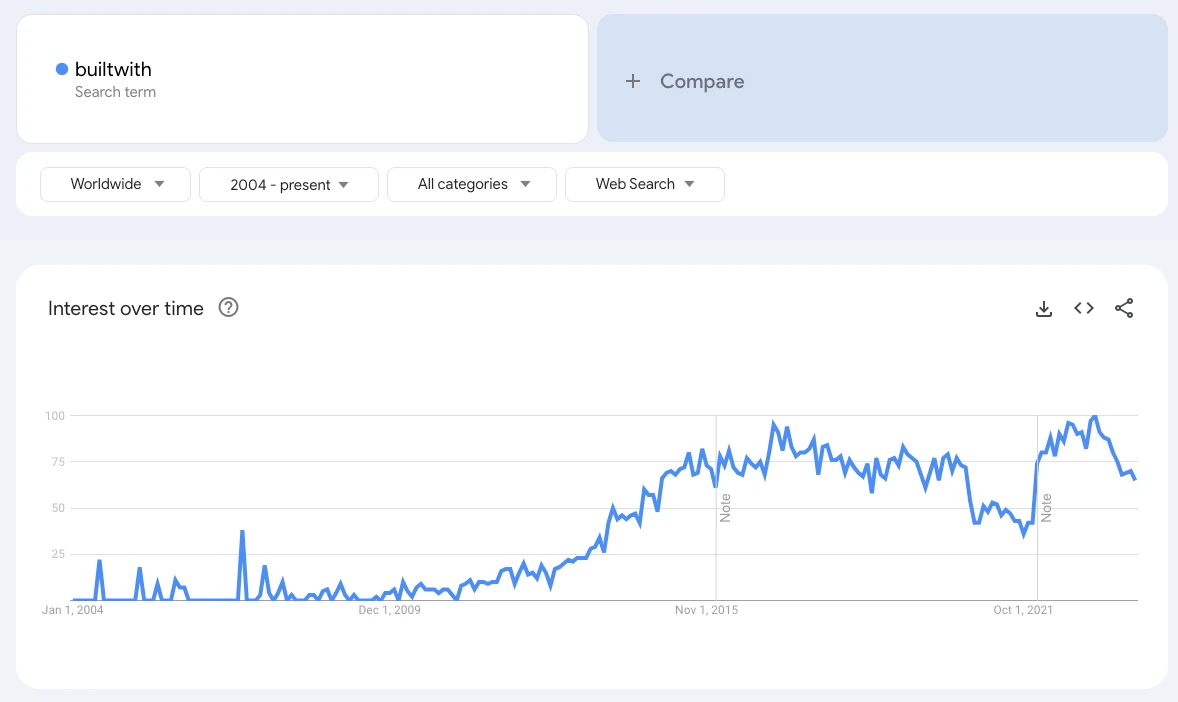Screen dimensions: 1178x702
Task: Expand the All categories dropdown
Action: coord(472,184)
